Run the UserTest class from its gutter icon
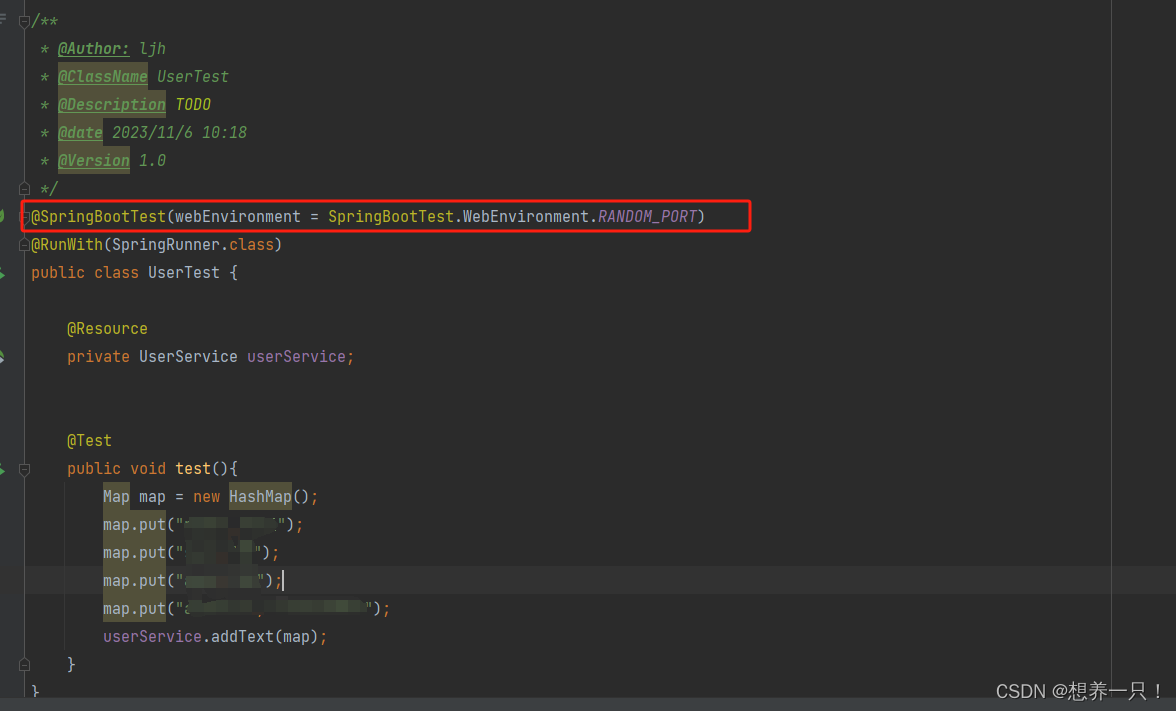The width and height of the screenshot is (1176, 711). pyautogui.click(x=2, y=274)
